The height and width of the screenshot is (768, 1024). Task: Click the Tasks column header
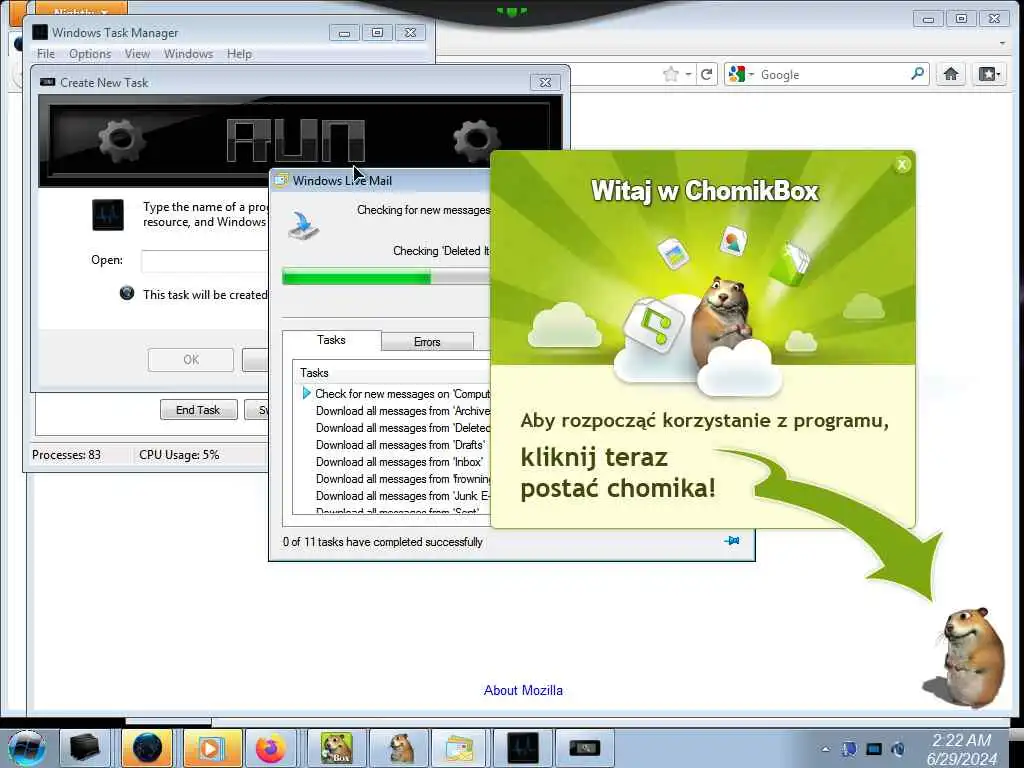[x=391, y=373]
